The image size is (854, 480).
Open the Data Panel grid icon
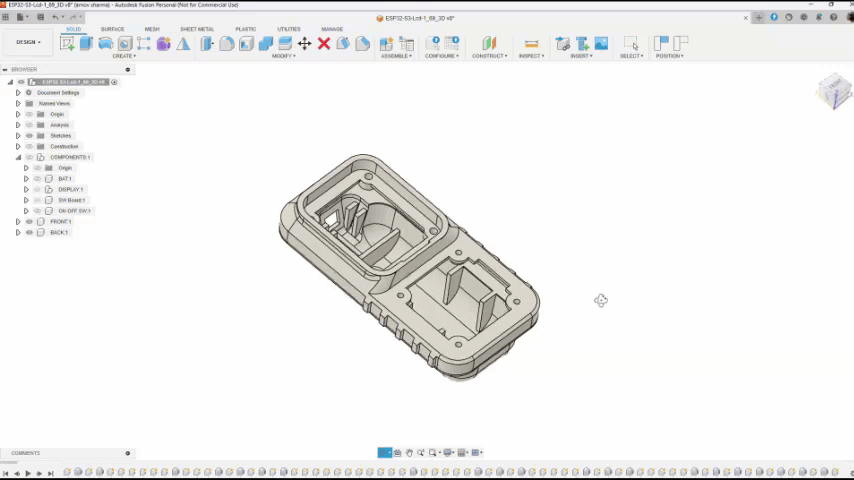click(x=5, y=17)
